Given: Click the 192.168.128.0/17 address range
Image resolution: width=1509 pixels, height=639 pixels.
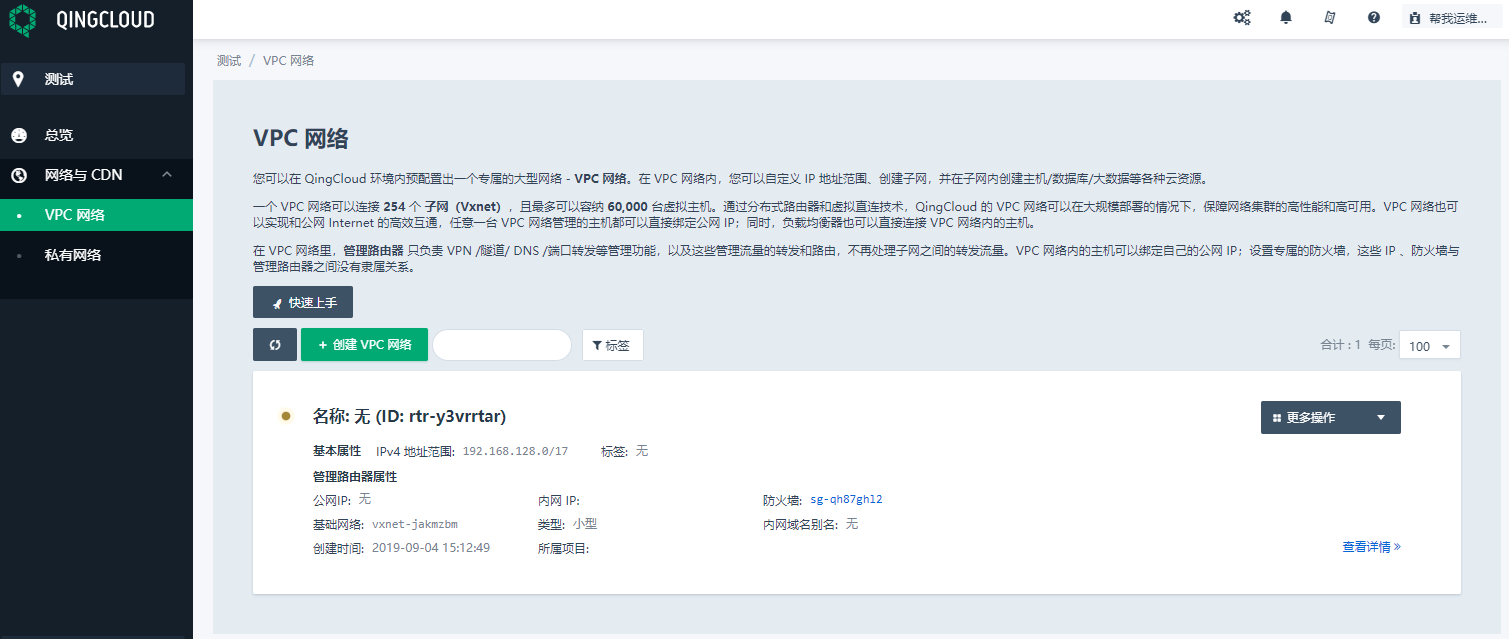Looking at the screenshot, I should click(515, 452).
